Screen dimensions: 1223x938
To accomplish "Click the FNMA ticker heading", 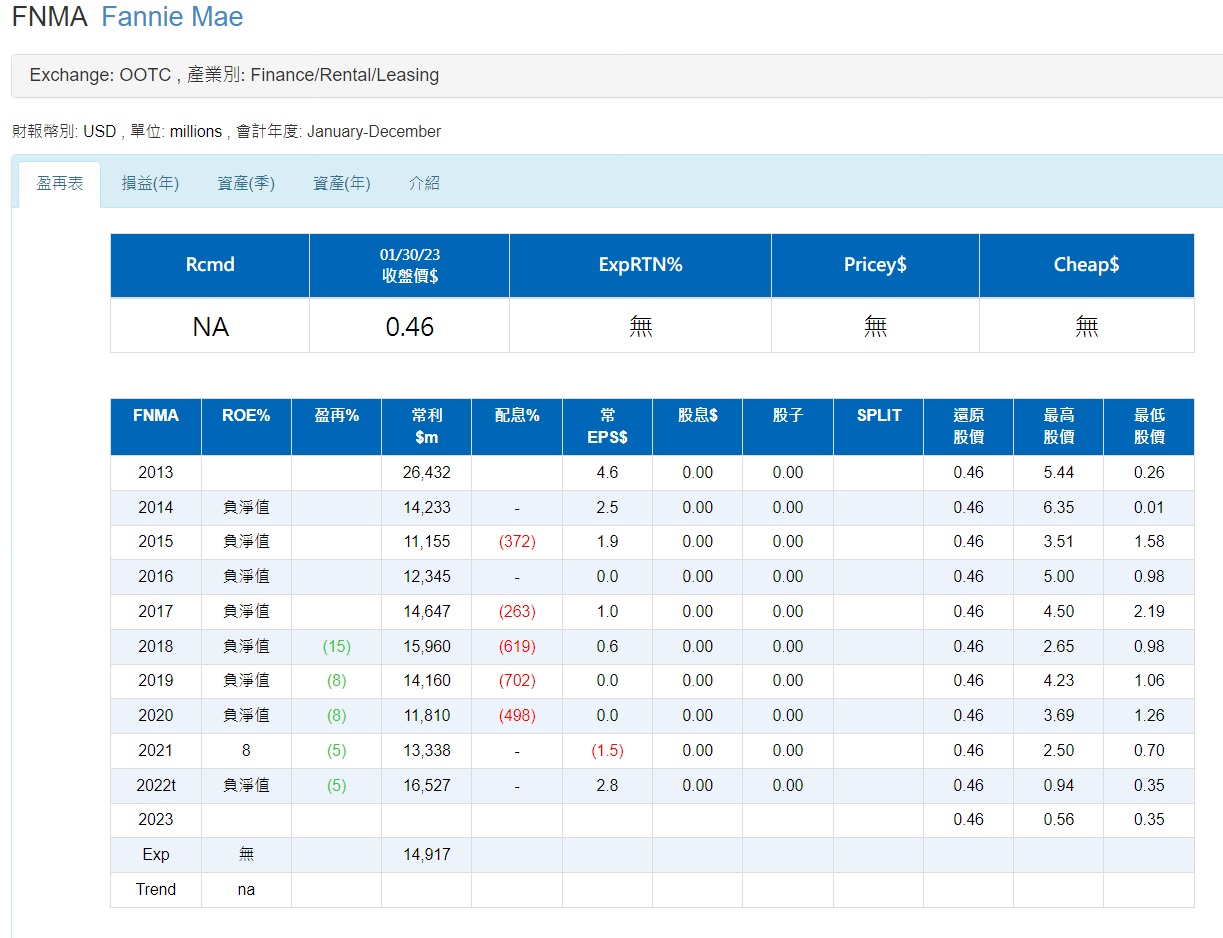I will [50, 17].
